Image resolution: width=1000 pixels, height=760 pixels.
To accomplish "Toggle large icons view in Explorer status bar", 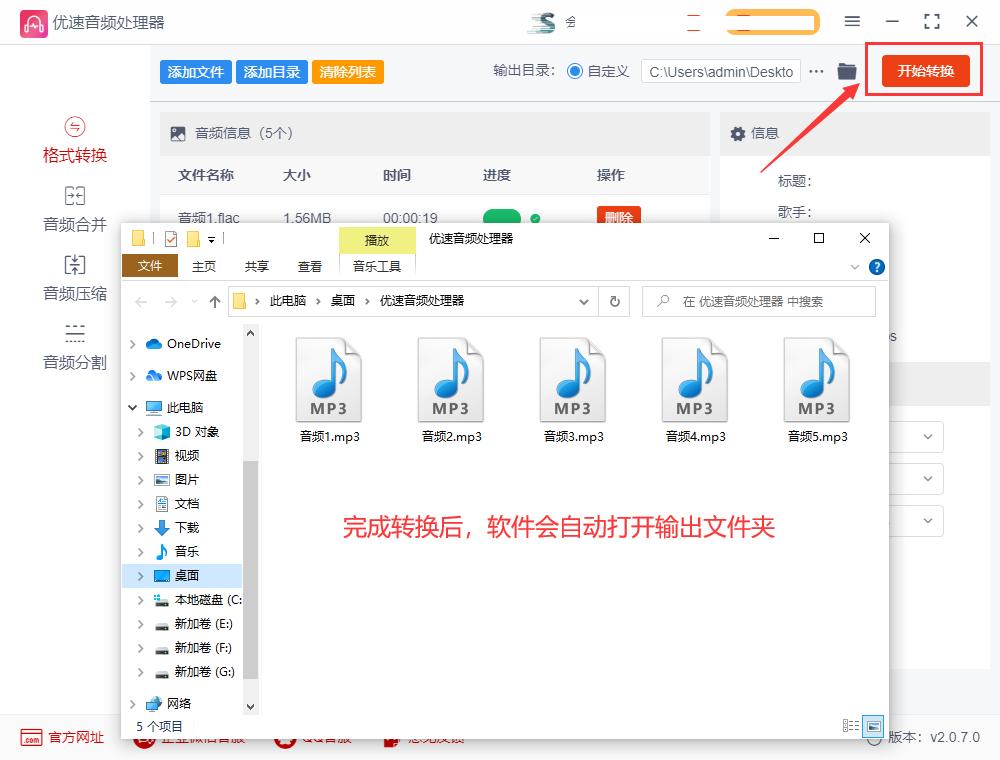I will click(x=874, y=725).
